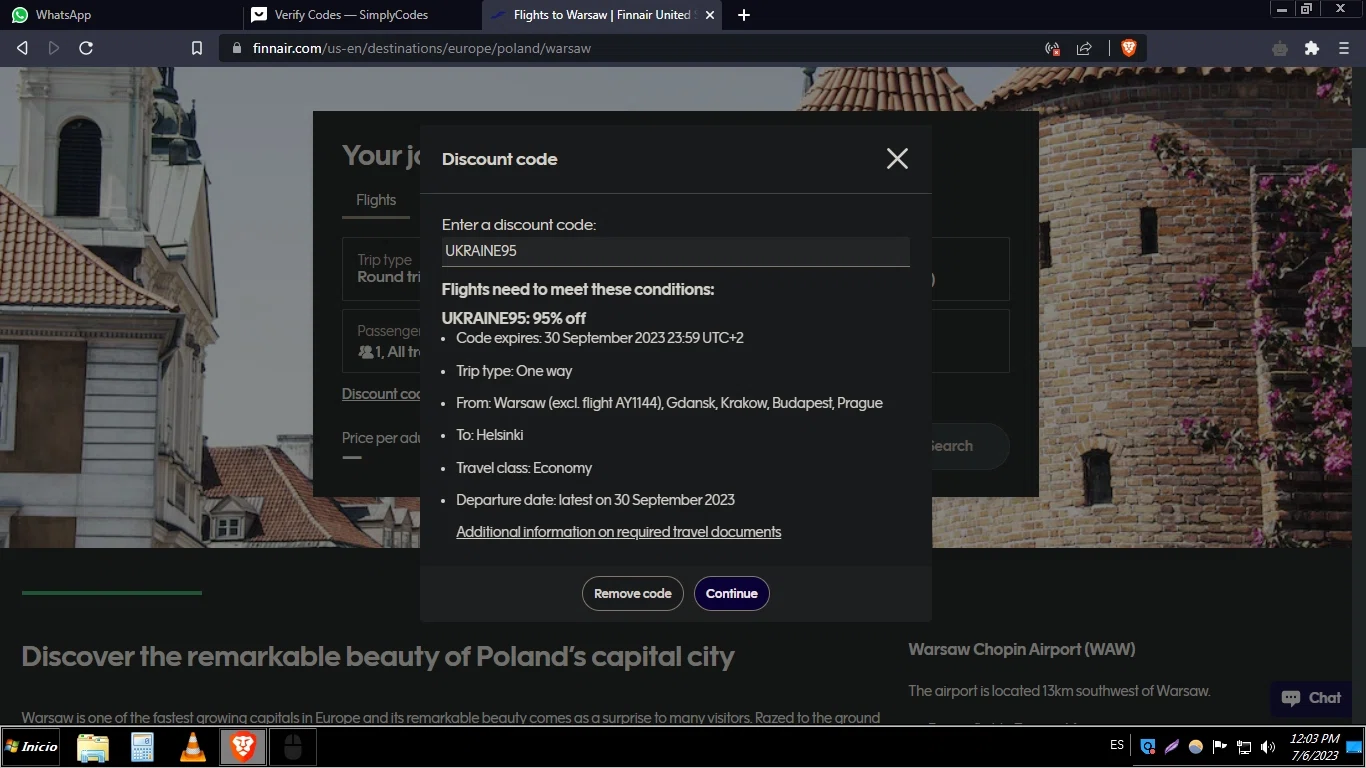Open the volume speaker tray icon
The width and height of the screenshot is (1366, 768).
pyautogui.click(x=1268, y=747)
